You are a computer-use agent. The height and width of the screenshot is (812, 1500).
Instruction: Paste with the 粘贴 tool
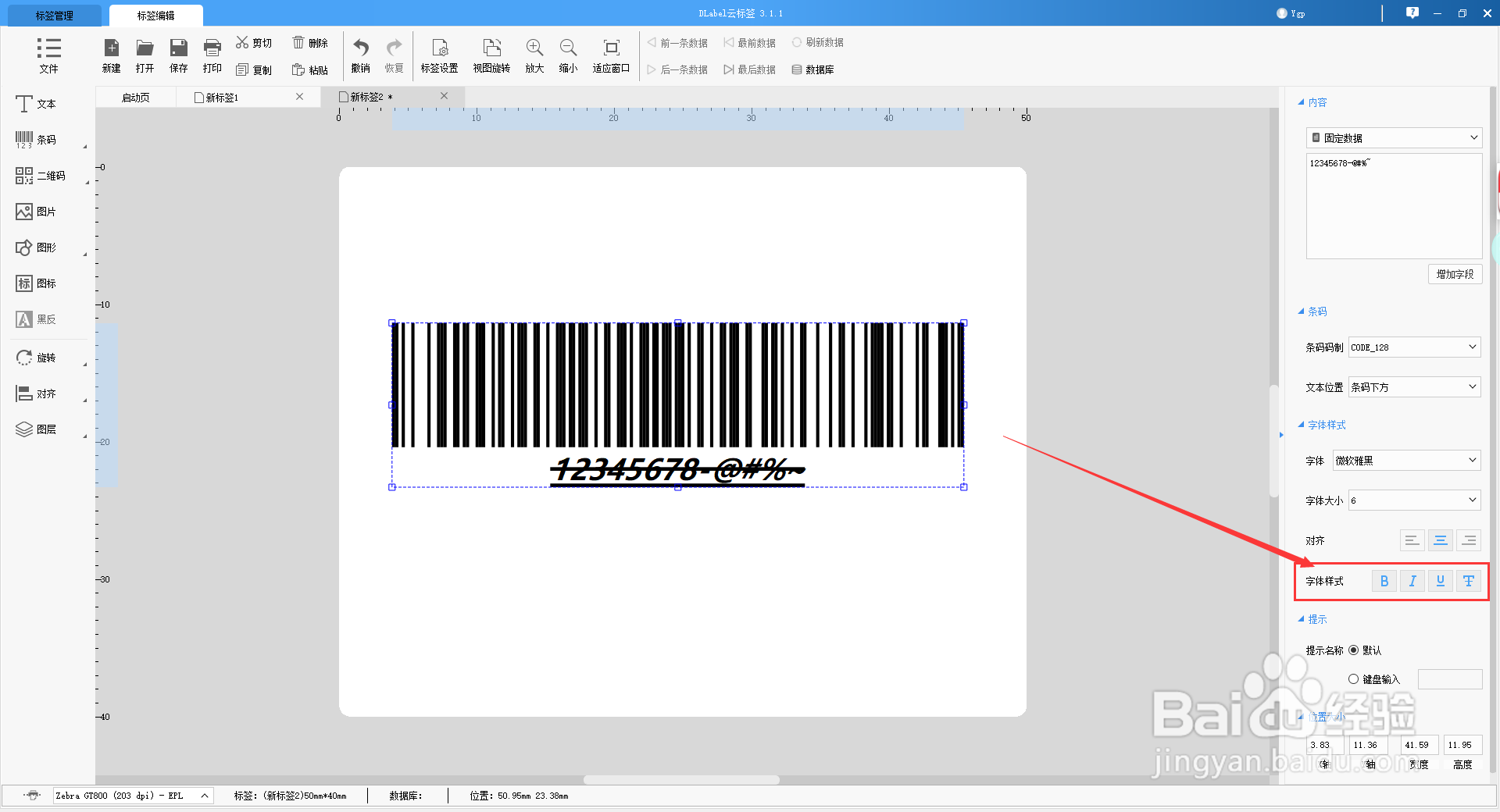tap(310, 69)
